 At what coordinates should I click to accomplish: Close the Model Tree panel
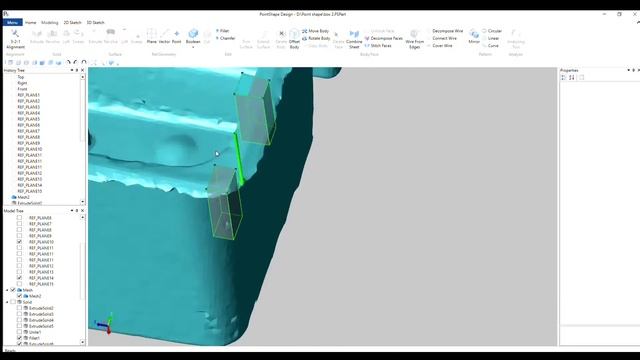(82, 211)
